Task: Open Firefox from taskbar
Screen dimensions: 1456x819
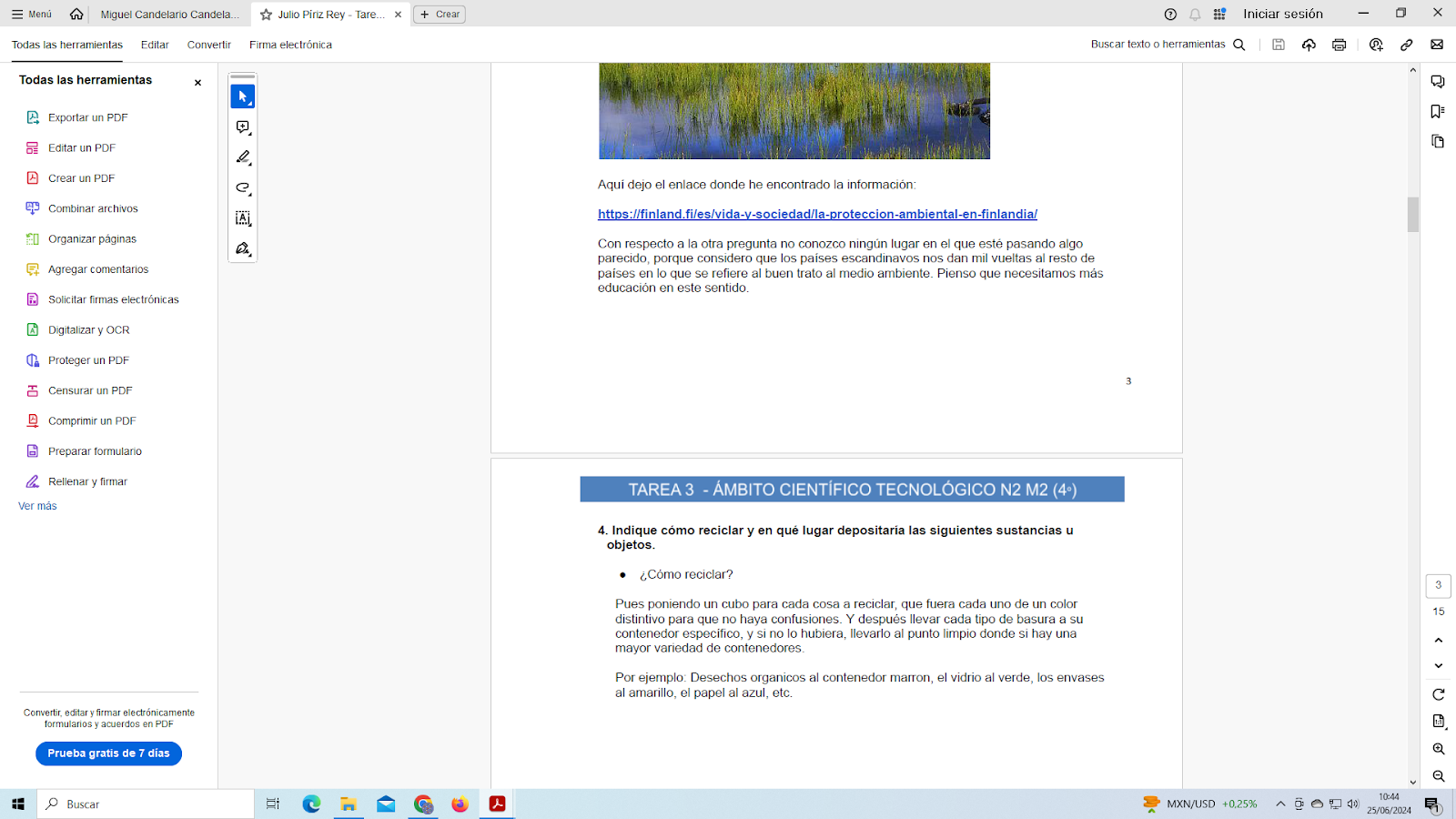Action: coord(460,804)
